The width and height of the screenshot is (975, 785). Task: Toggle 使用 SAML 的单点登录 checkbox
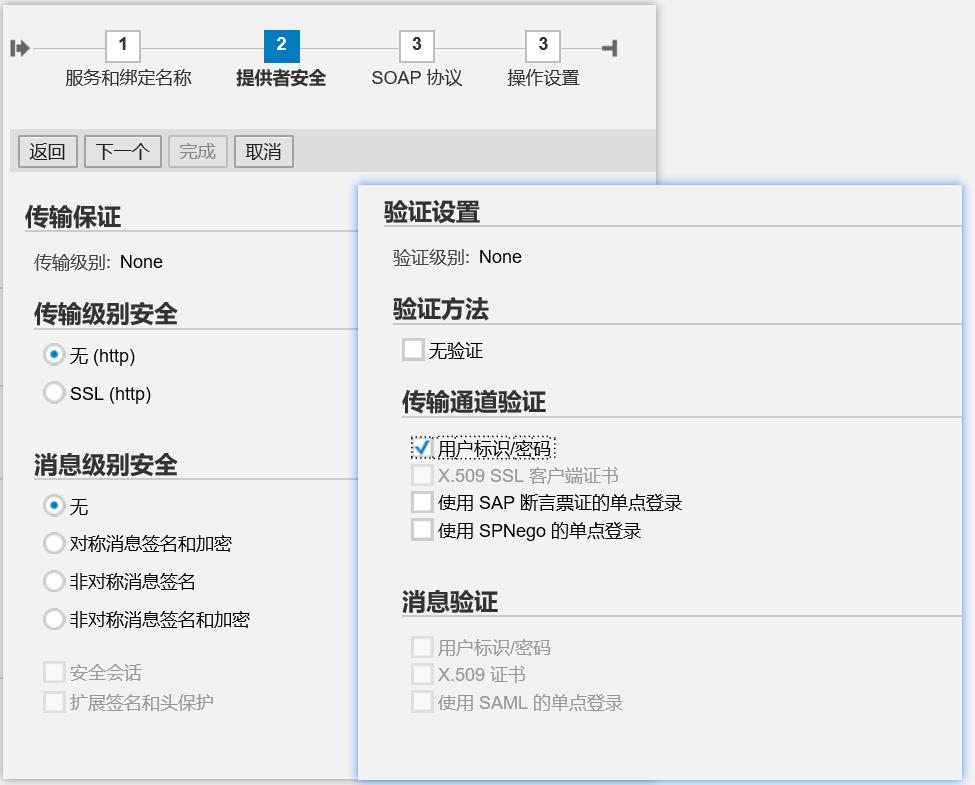[422, 702]
